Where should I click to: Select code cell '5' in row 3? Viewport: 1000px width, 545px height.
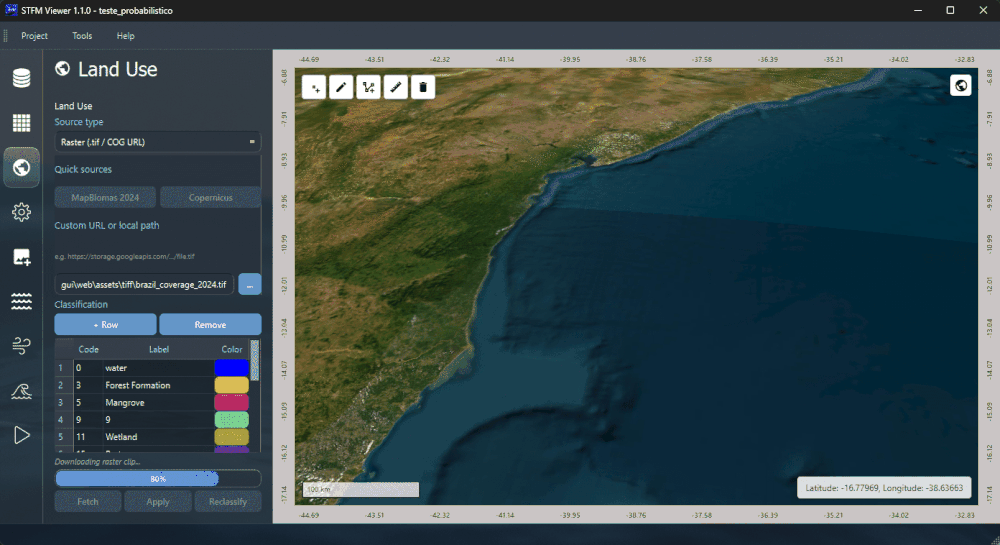pyautogui.click(x=88, y=402)
